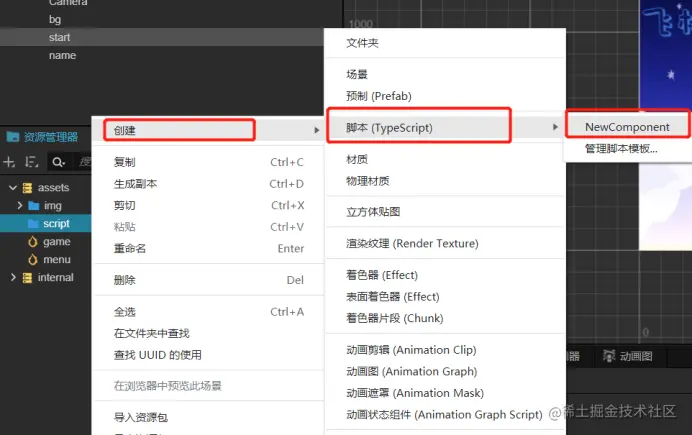The width and height of the screenshot is (692, 435).
Task: Click the game scene flame icon
Action: pyautogui.click(x=33, y=242)
